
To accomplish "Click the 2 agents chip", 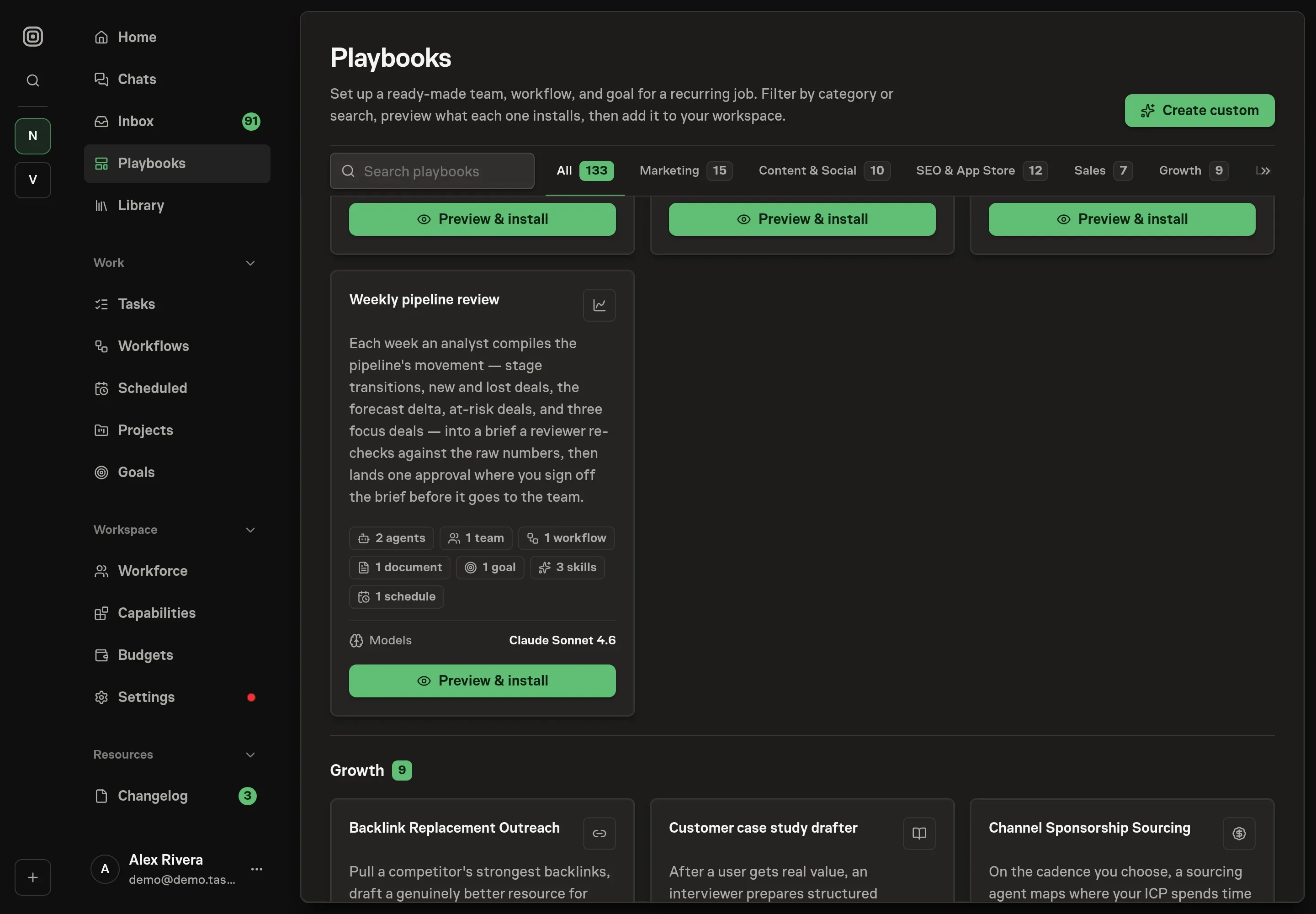I will (x=391, y=538).
